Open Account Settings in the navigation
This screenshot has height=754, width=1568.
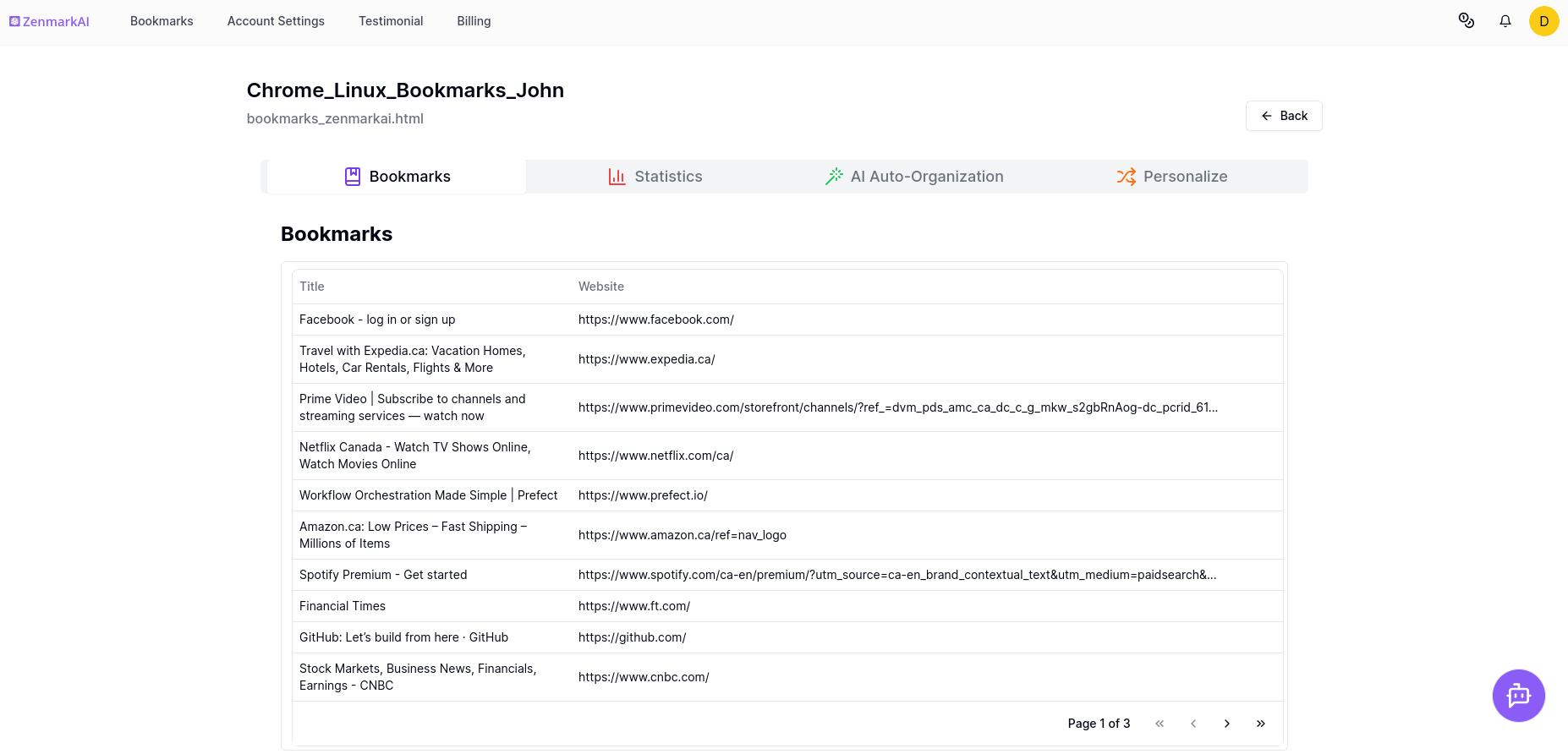pos(276,21)
